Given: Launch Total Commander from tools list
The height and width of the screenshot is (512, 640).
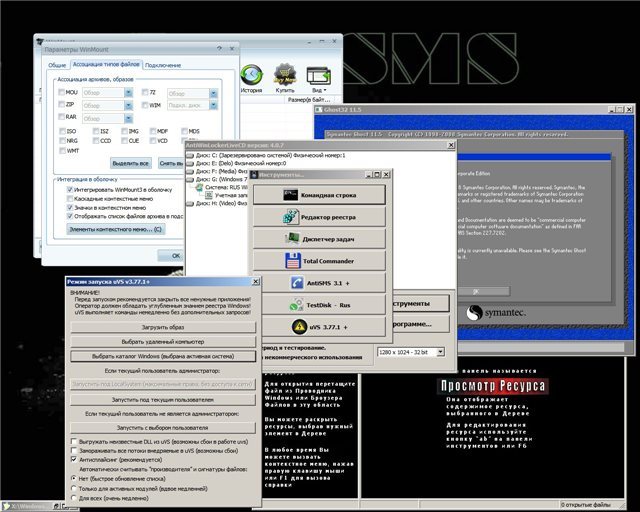Looking at the screenshot, I should [318, 261].
